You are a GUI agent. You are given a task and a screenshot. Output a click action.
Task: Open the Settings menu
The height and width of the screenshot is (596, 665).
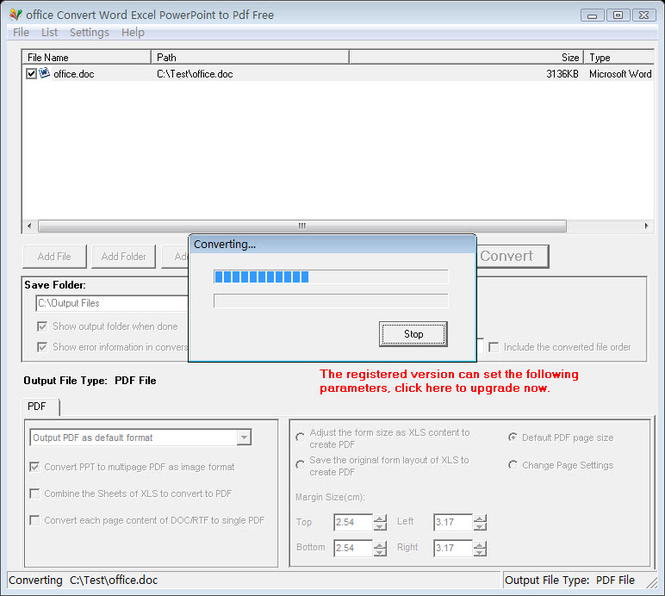89,32
